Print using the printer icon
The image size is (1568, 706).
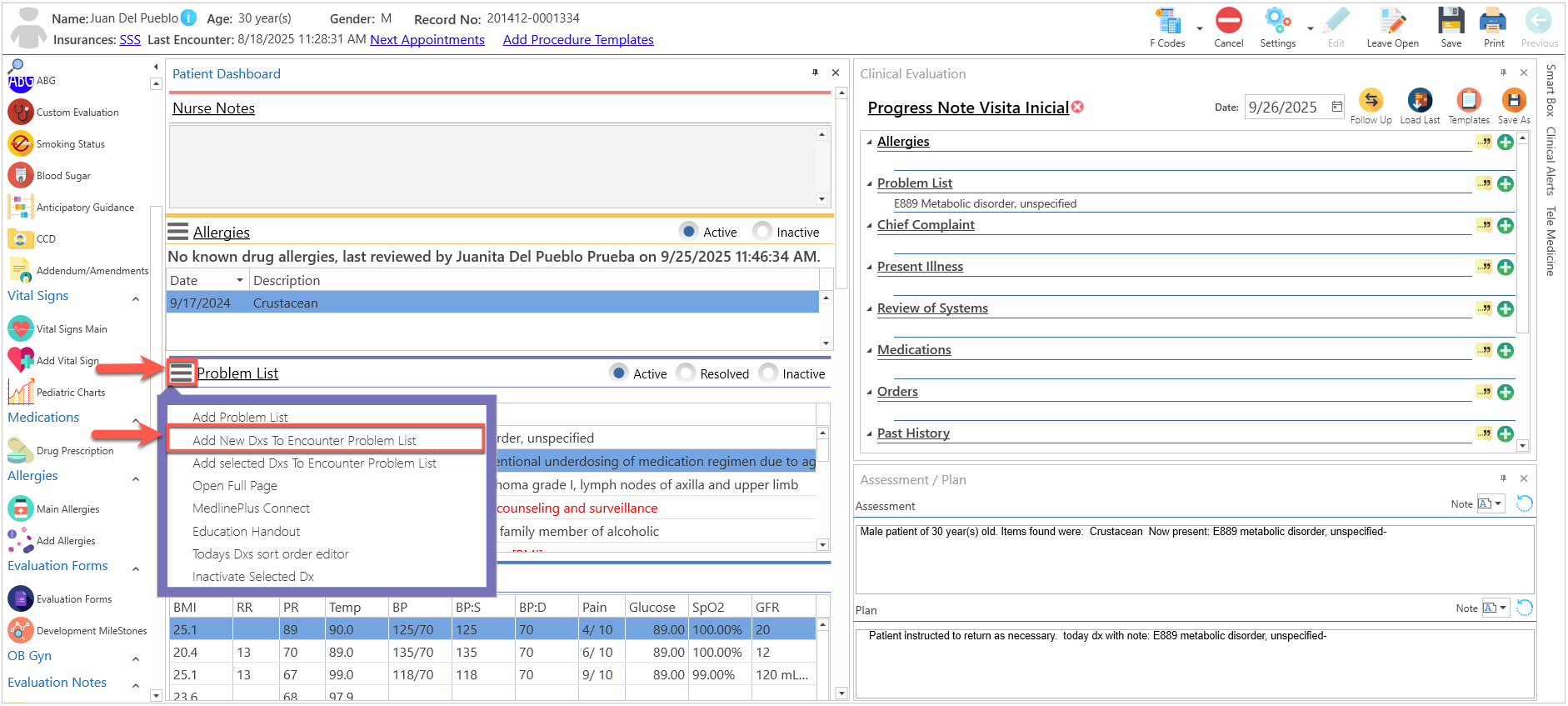[1493, 21]
